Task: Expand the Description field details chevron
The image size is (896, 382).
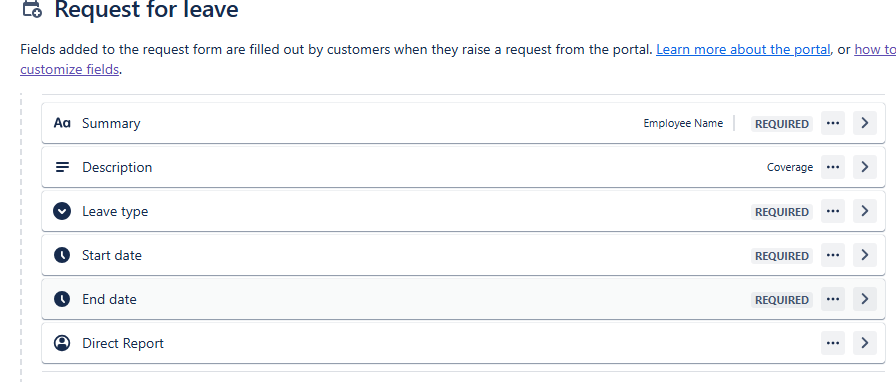Action: point(865,167)
